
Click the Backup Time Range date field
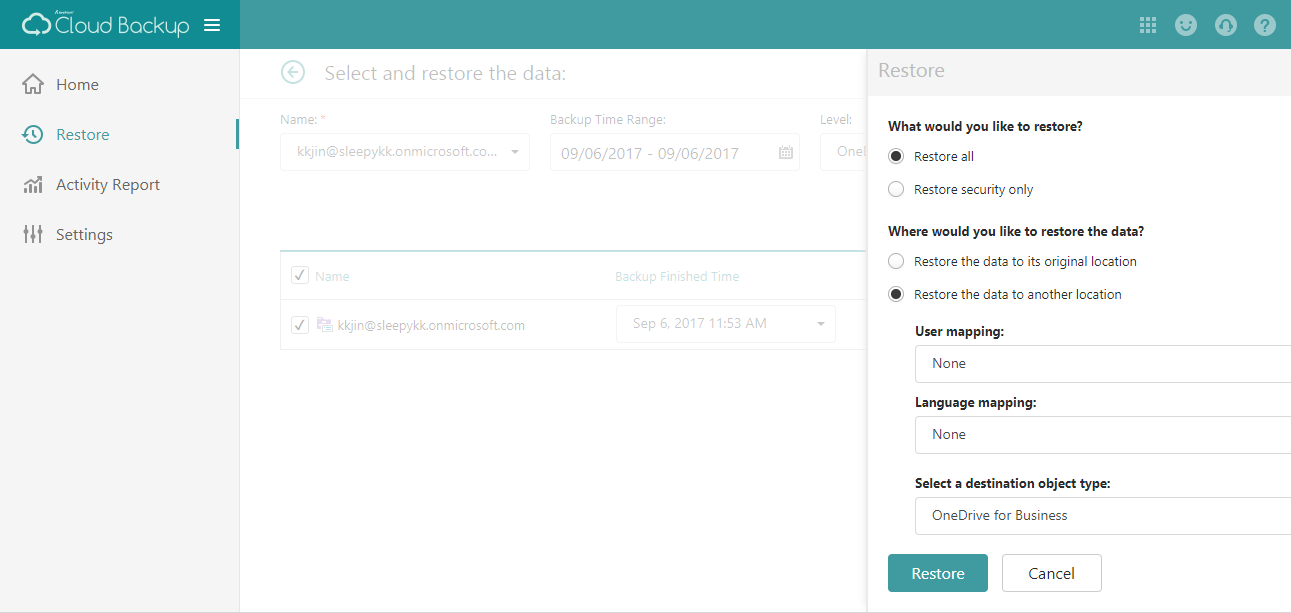click(675, 152)
